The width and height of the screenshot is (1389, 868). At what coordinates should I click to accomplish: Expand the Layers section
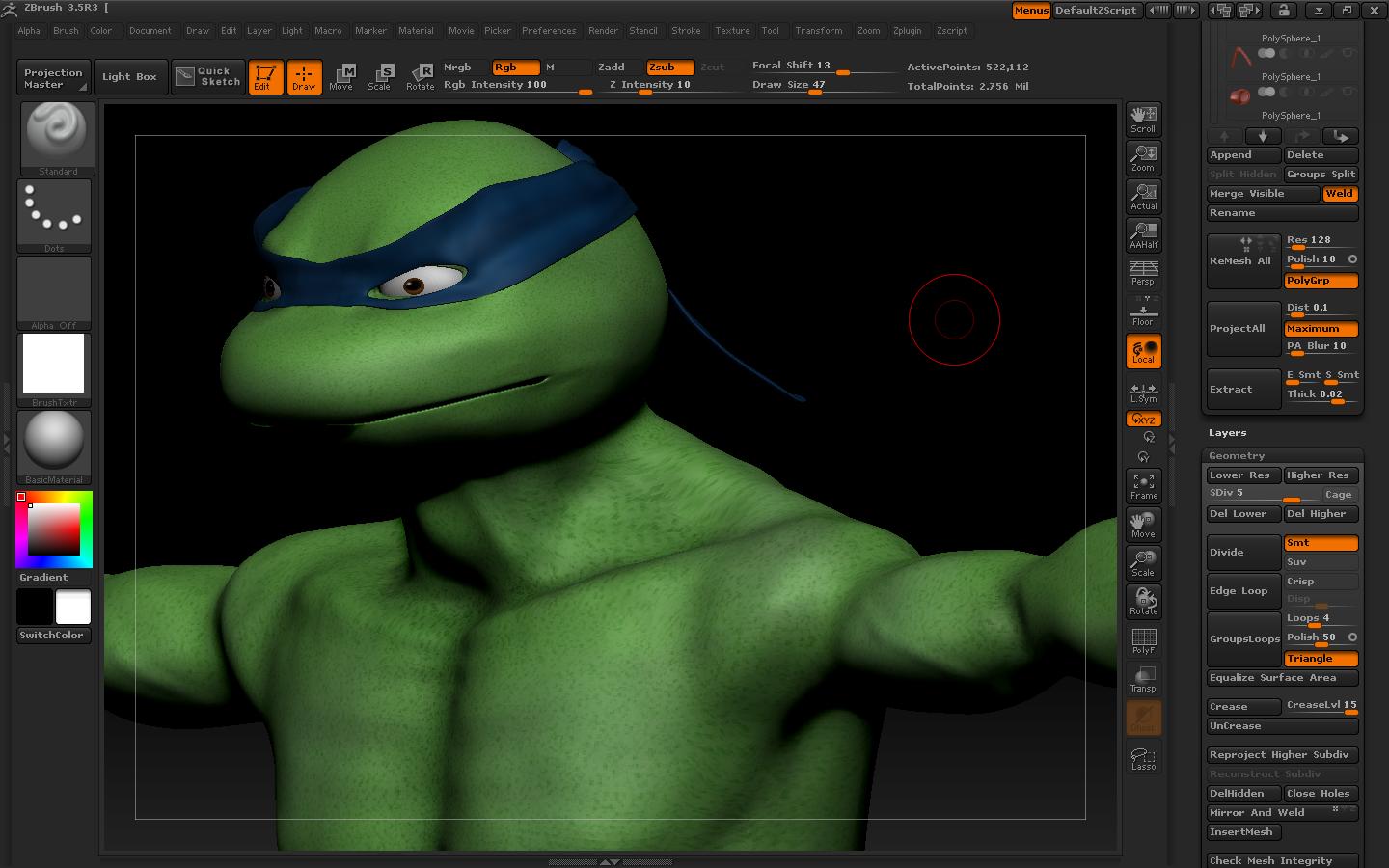[x=1228, y=433]
